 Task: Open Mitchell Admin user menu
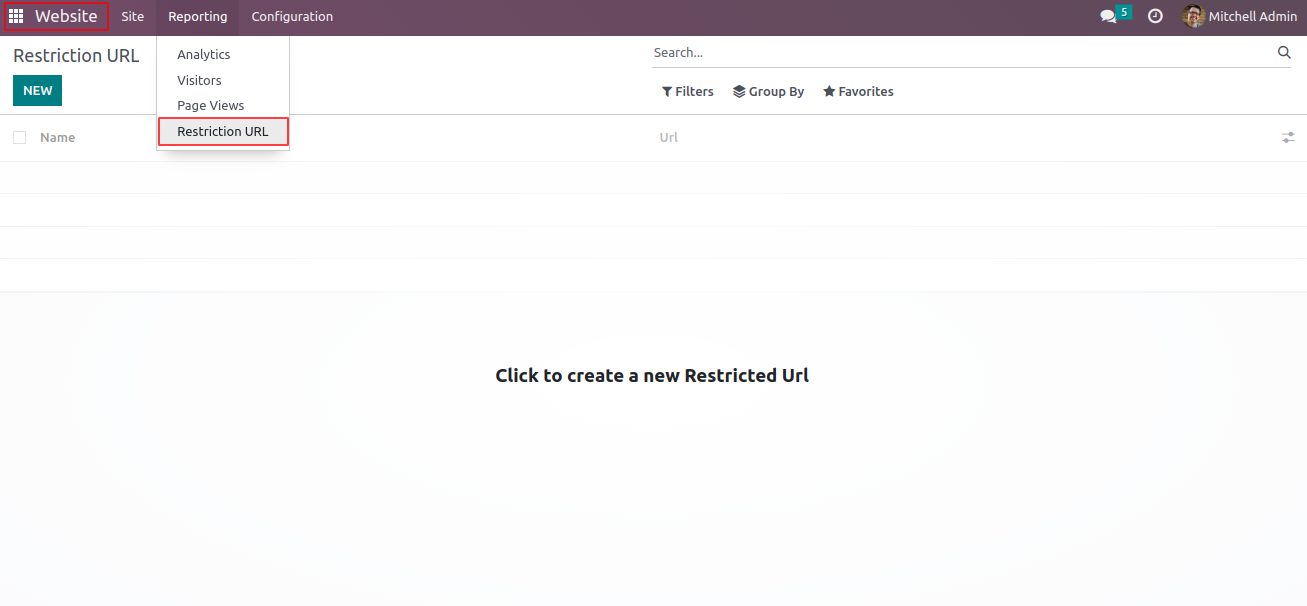coord(1240,17)
